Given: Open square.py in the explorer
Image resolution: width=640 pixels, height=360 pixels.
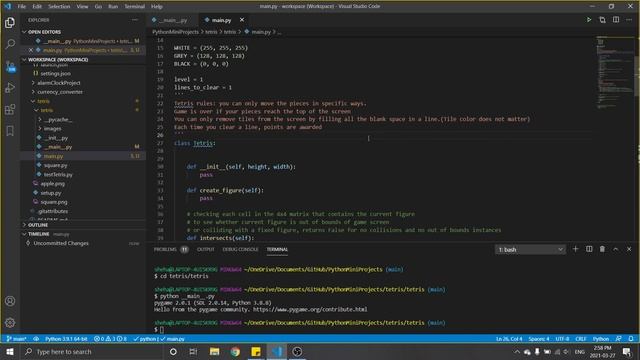Looking at the screenshot, I should point(55,165).
